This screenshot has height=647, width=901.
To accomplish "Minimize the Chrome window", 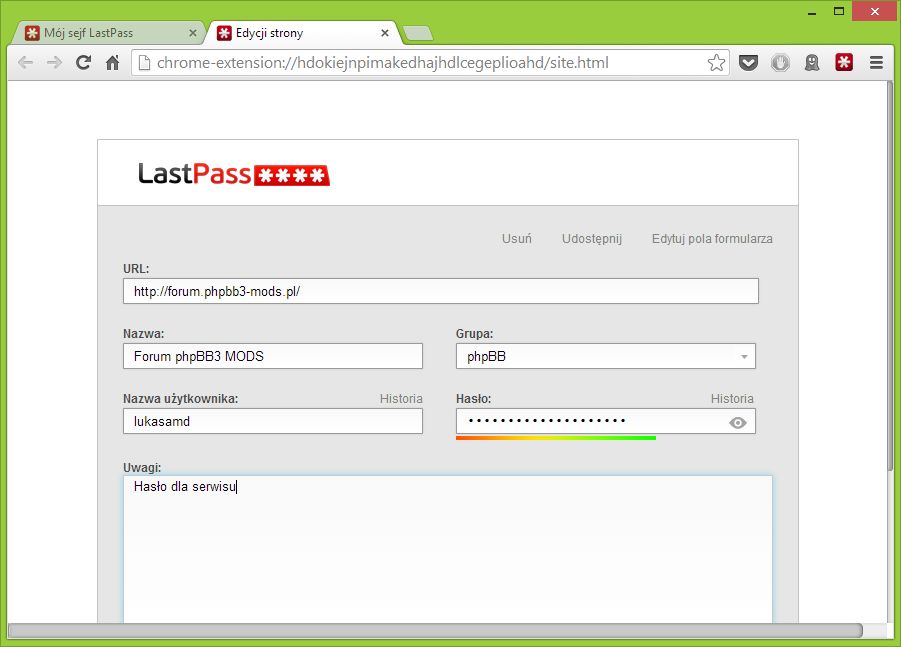I will [812, 12].
